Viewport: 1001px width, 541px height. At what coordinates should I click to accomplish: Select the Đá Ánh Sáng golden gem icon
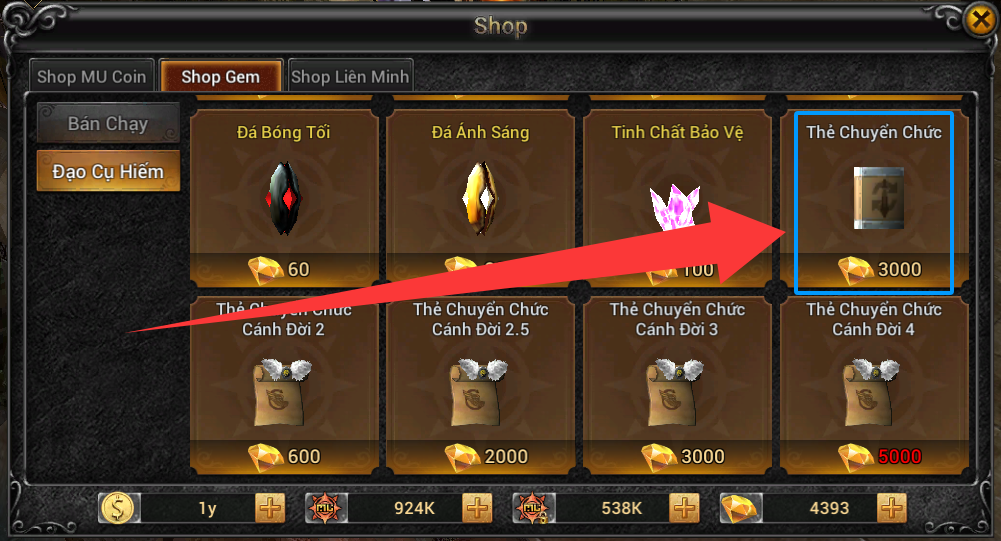coord(480,197)
